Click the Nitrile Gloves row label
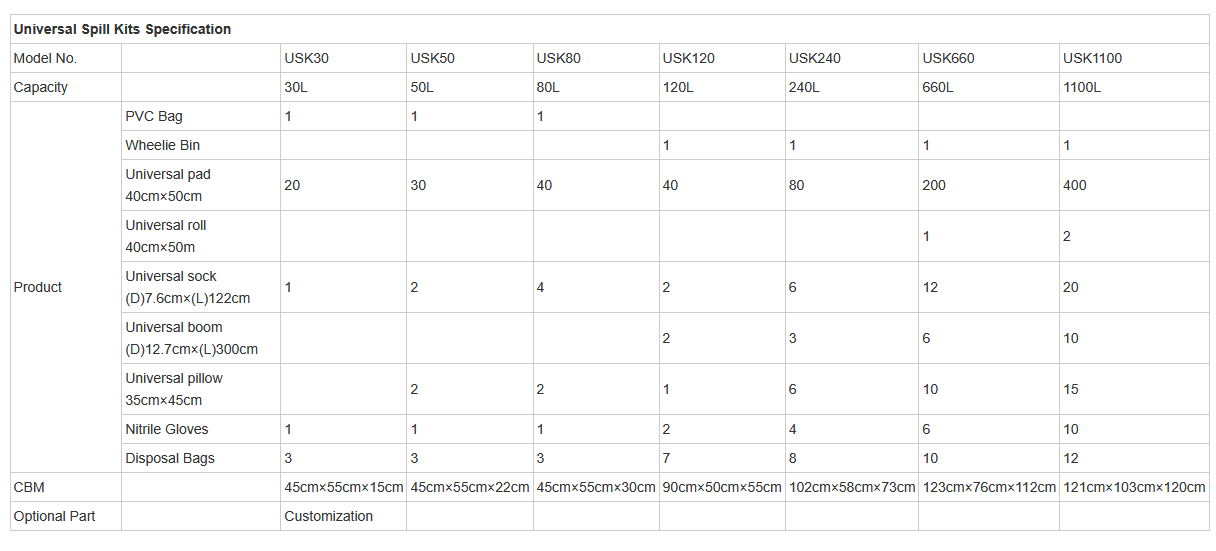1216x551 pixels. tap(167, 429)
